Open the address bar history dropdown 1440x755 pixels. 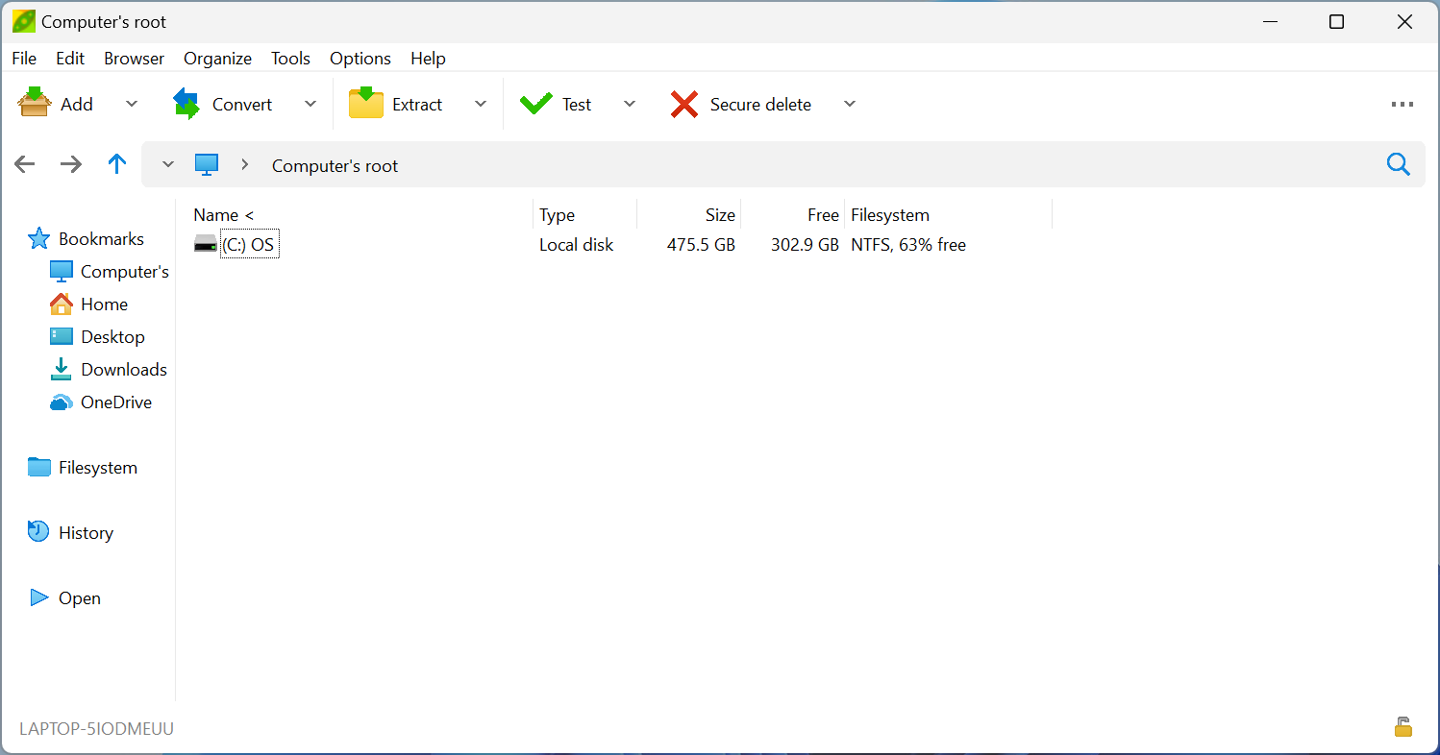[168, 165]
